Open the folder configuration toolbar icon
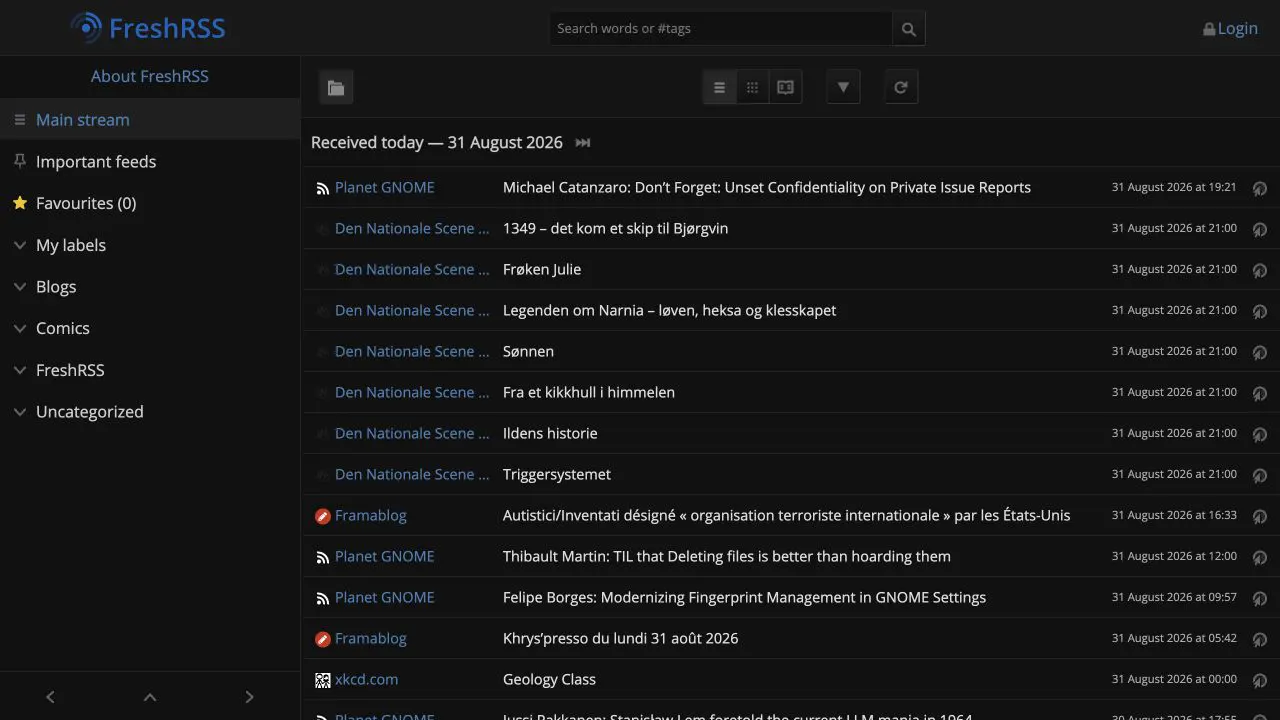The height and width of the screenshot is (720, 1280). click(336, 88)
